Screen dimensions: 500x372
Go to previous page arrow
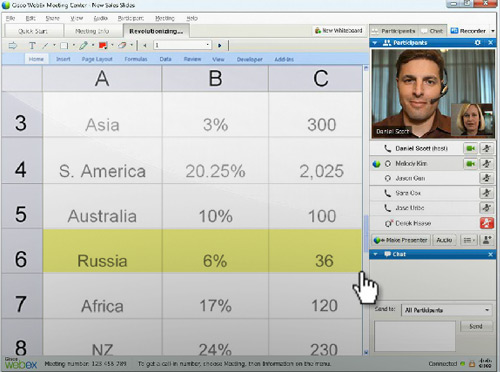[145, 45]
